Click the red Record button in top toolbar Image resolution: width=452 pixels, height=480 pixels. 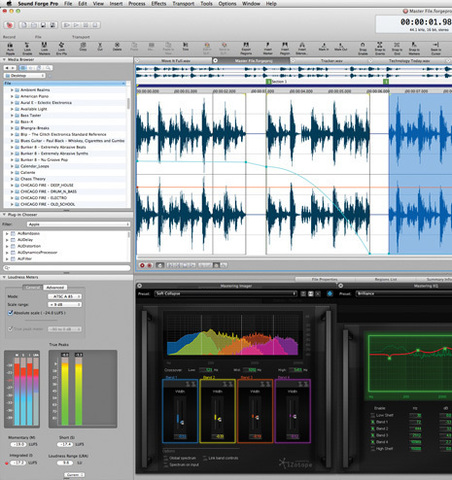tap(9, 25)
